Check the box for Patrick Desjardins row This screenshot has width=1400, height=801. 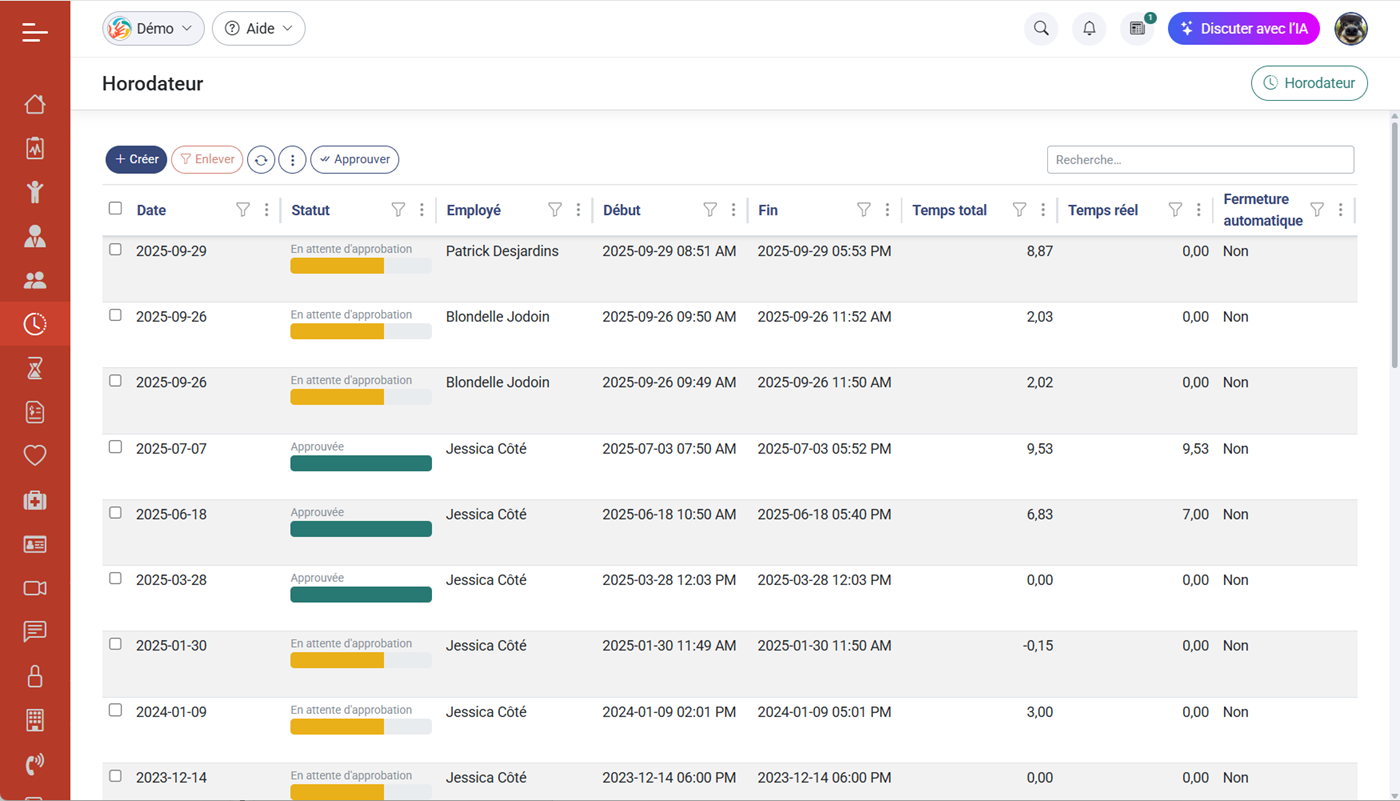(115, 250)
